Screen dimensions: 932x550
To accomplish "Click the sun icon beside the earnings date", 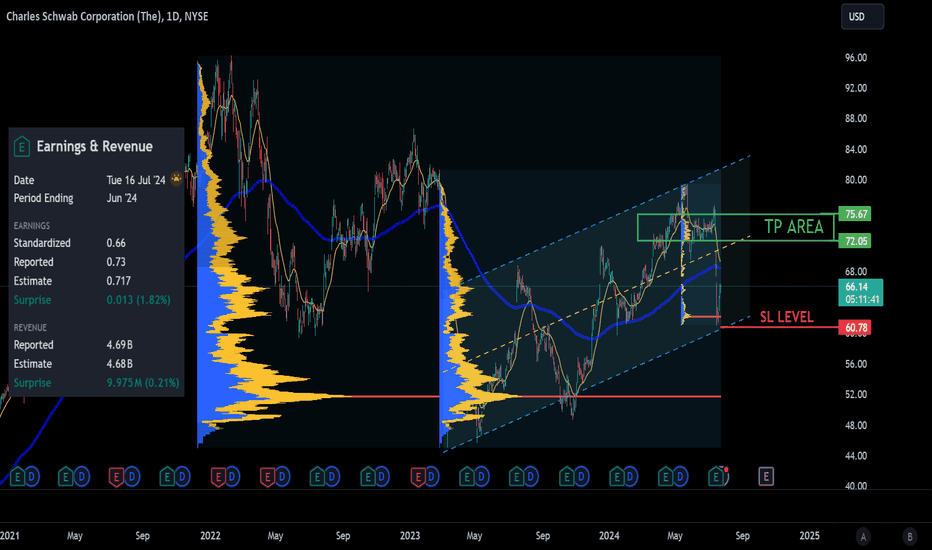I will 177,178.
